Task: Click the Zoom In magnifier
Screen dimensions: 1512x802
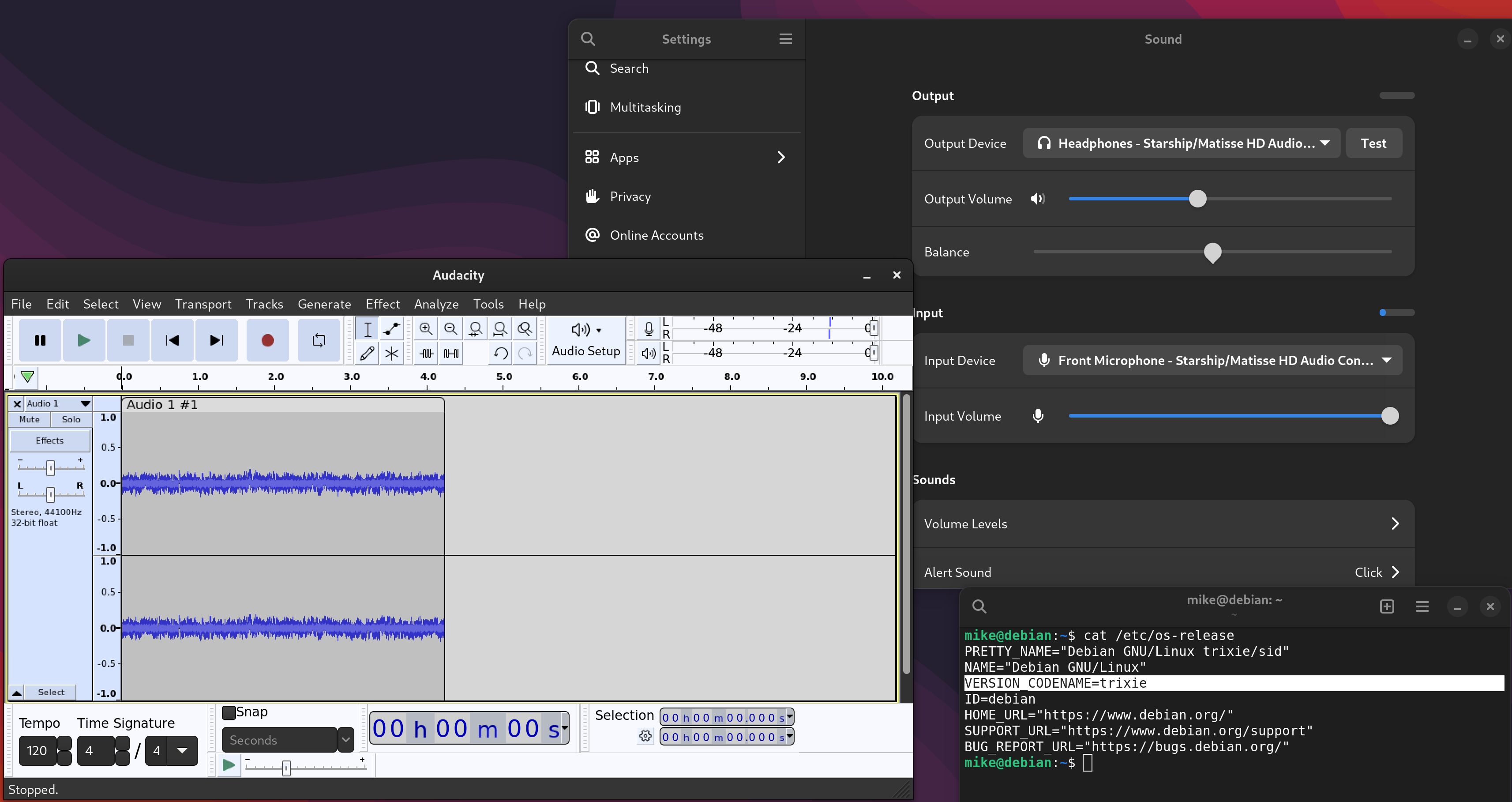Action: [426, 329]
